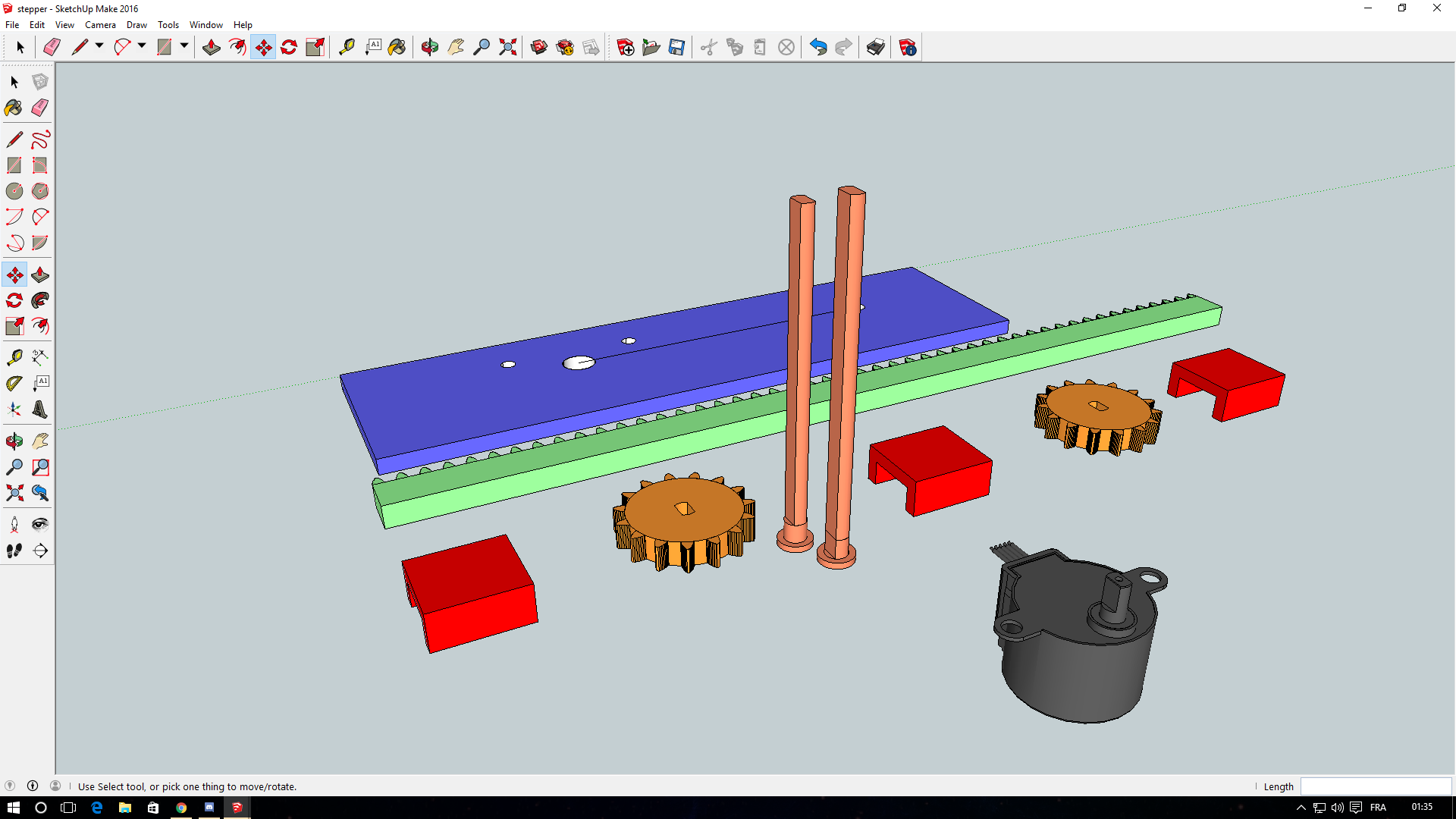
Task: Open the Tools menu
Action: pos(168,25)
